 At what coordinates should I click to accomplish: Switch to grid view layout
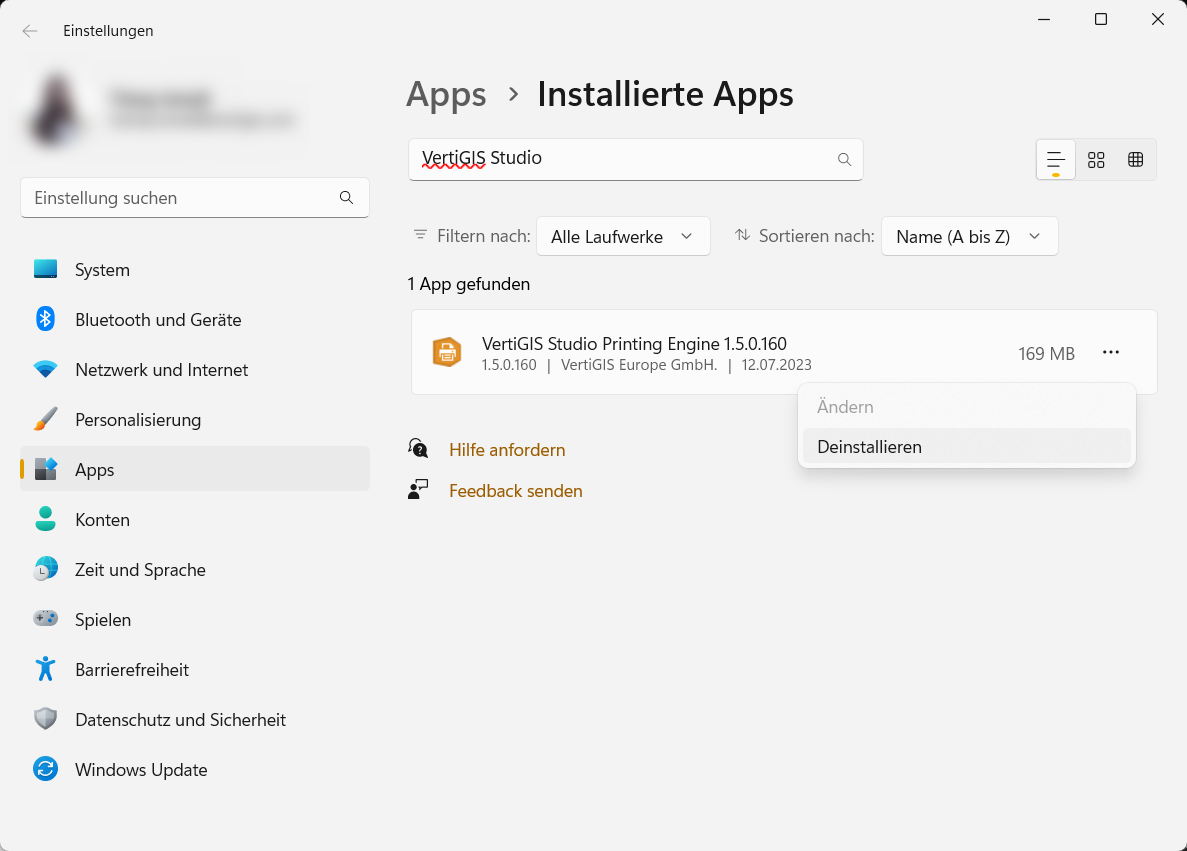pyautogui.click(x=1096, y=160)
